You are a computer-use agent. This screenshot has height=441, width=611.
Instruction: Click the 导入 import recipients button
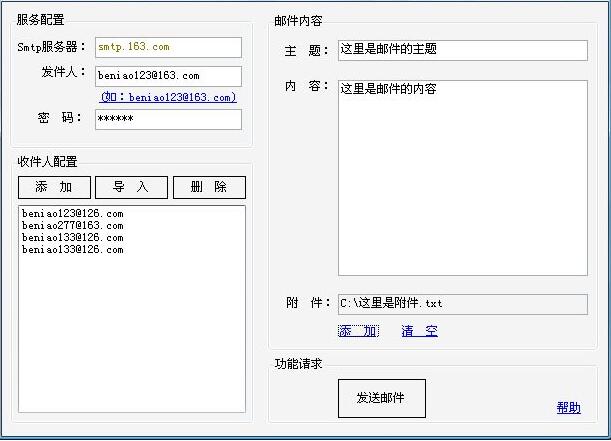[x=131, y=187]
